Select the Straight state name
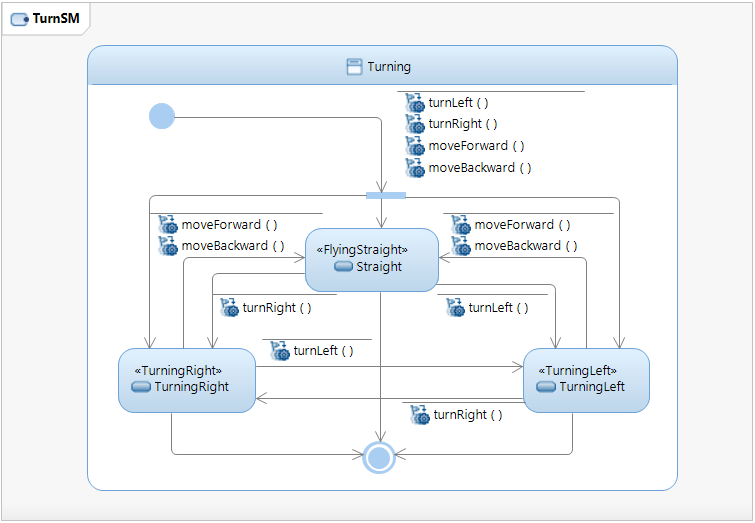The height and width of the screenshot is (523, 755). pyautogui.click(x=379, y=266)
